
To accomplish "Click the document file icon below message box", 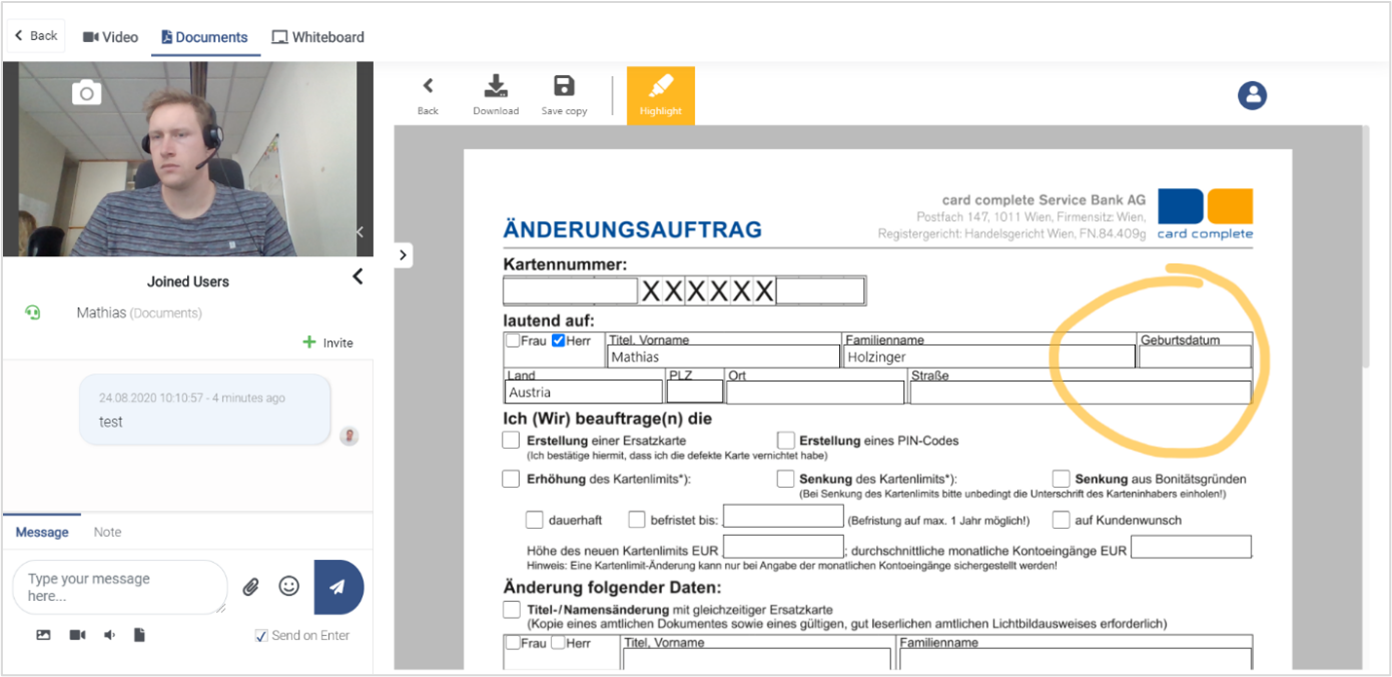I will (139, 635).
